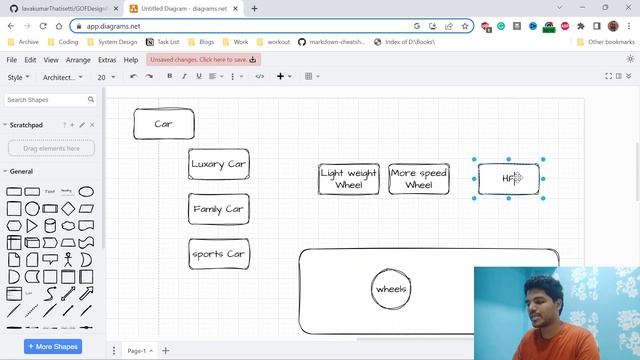640x360 pixels.
Task: Open the Architect font family dropdown
Action: [62, 77]
